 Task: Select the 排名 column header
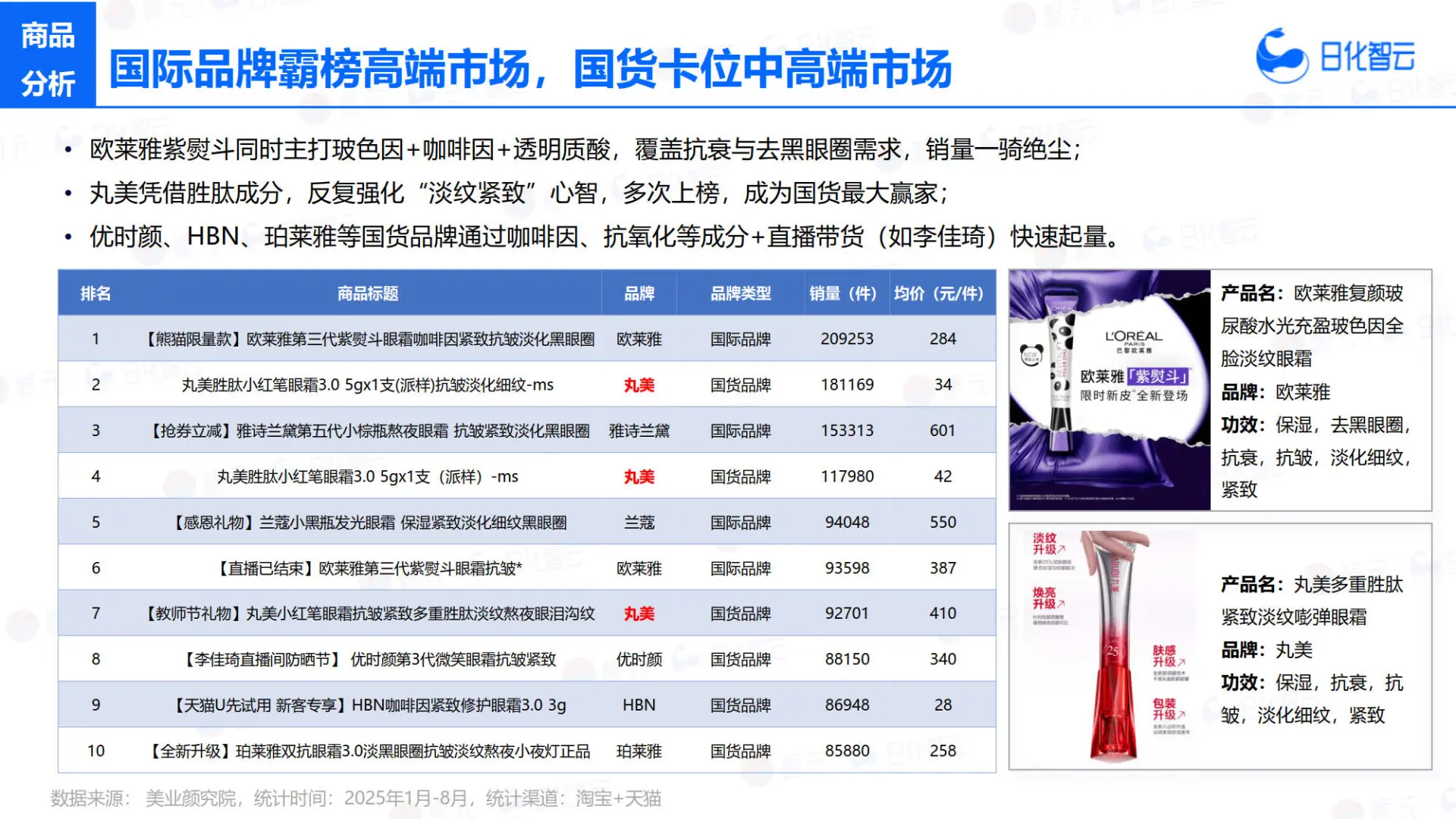coord(96,293)
